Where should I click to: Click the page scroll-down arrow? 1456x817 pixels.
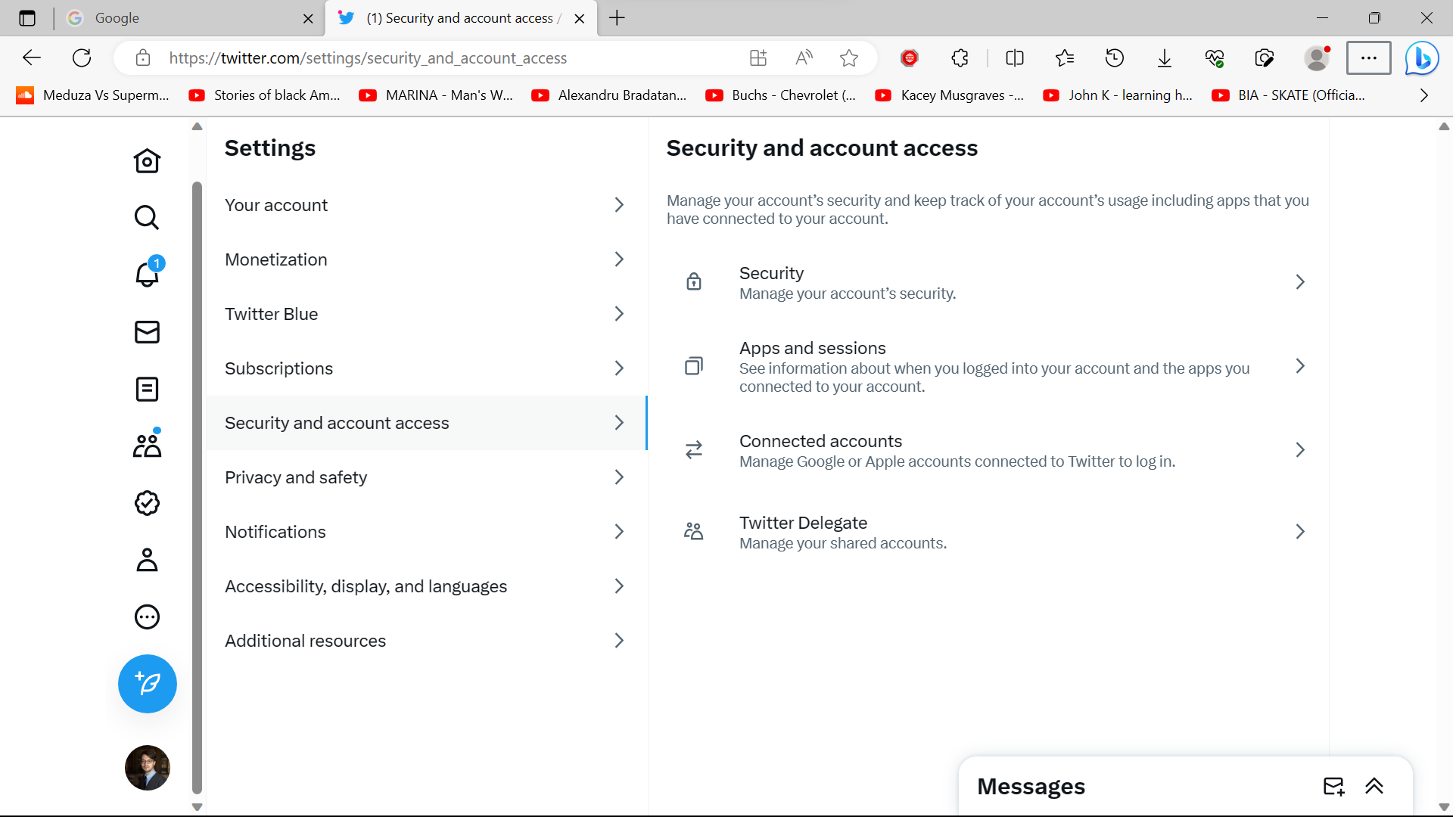[1443, 806]
